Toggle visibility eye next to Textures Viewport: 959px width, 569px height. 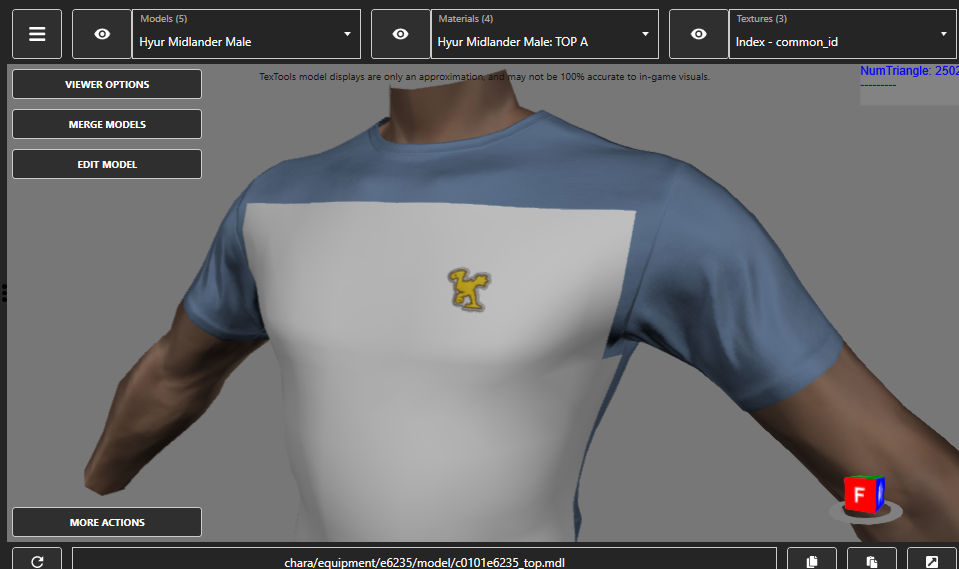pos(698,34)
